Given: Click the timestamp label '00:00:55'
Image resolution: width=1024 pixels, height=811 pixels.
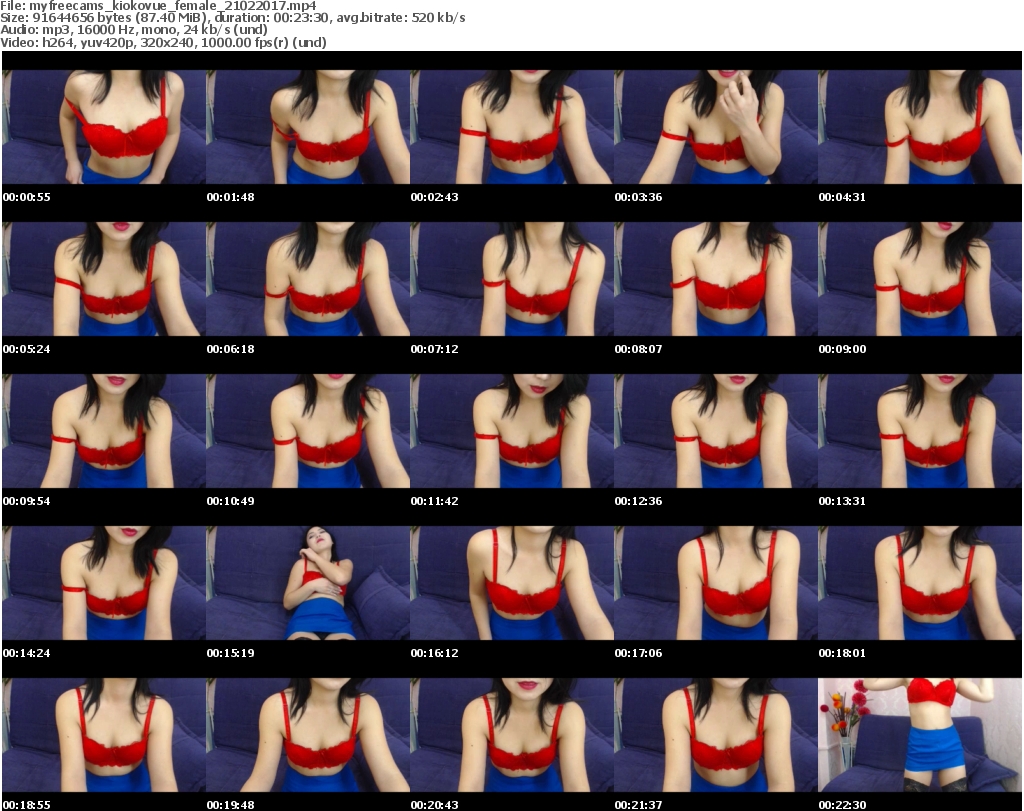Looking at the screenshot, I should coord(27,197).
